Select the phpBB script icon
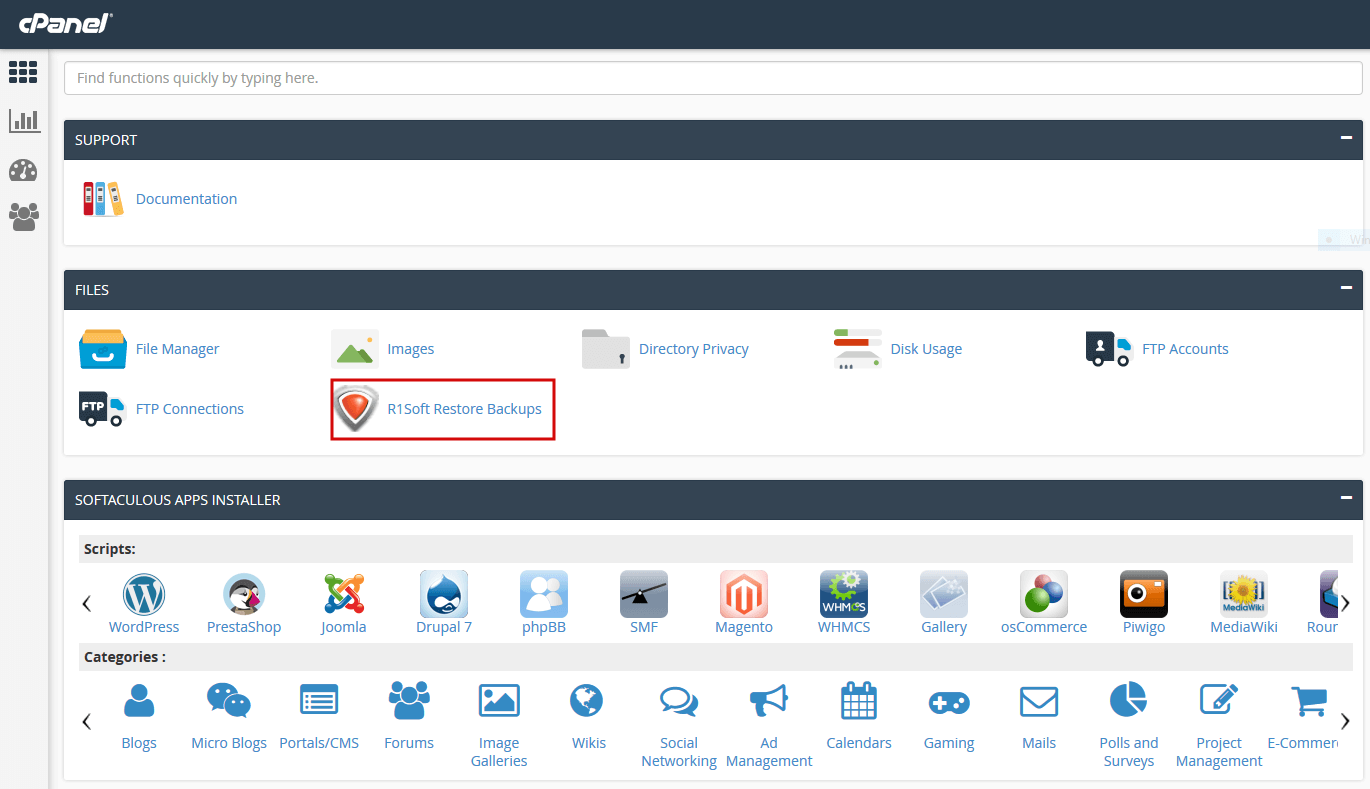Viewport: 1370px width, 789px height. pos(543,592)
